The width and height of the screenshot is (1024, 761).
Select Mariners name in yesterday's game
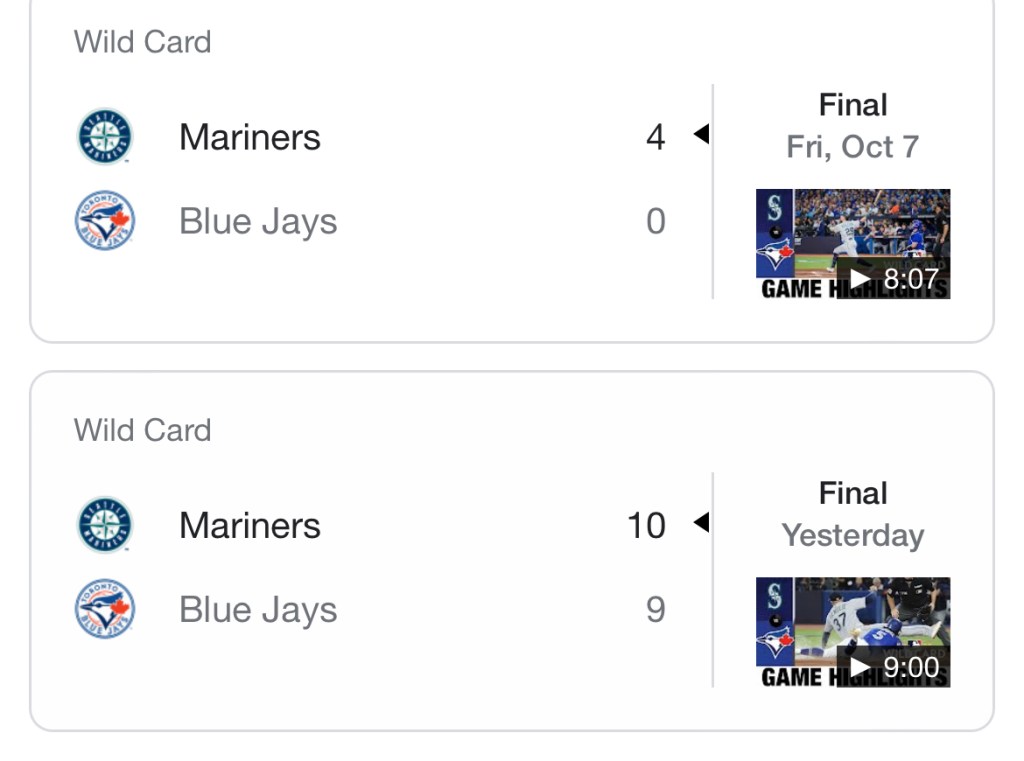click(249, 525)
